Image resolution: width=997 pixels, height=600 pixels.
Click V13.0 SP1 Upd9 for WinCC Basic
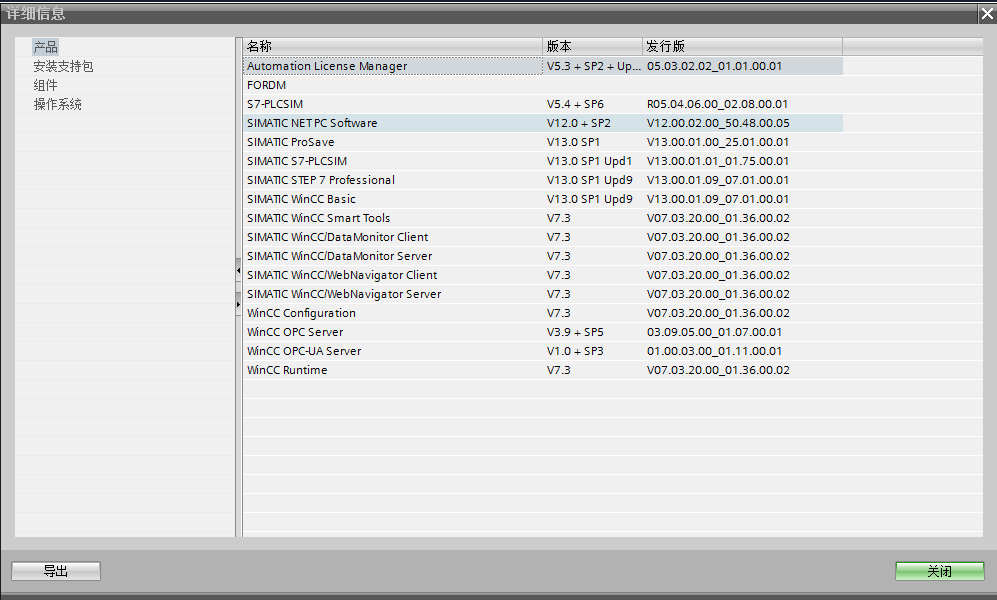point(593,200)
